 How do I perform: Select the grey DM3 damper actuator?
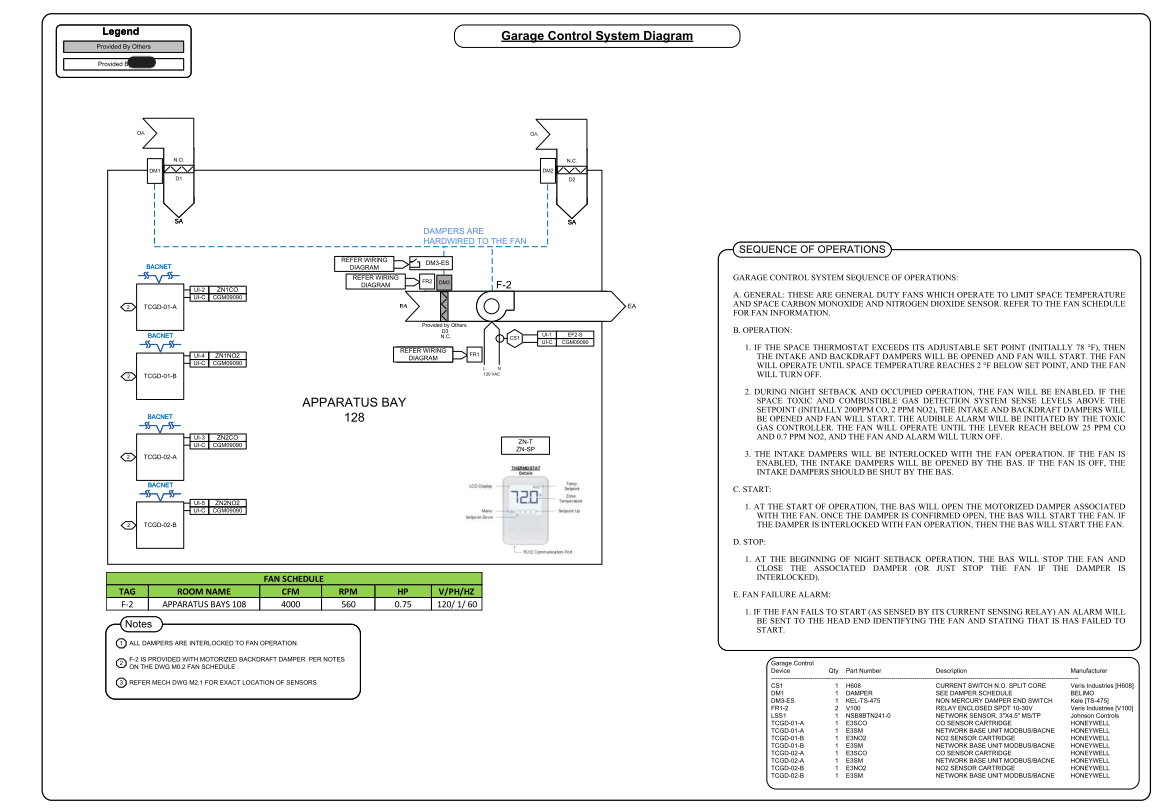[x=444, y=283]
